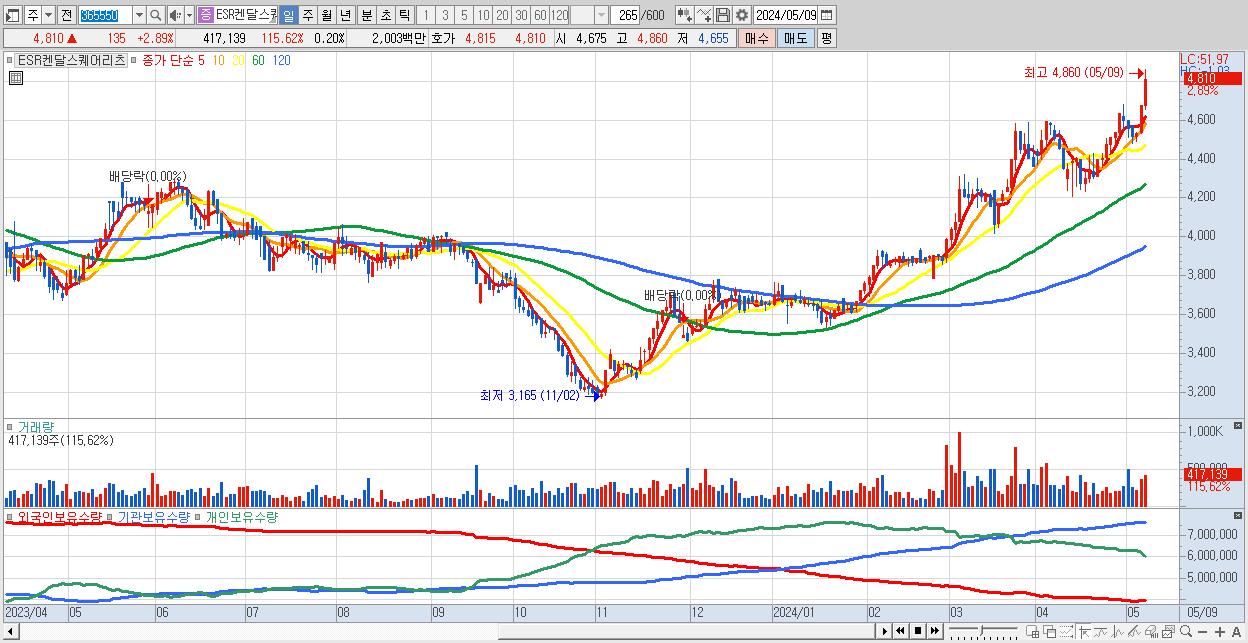This screenshot has width=1248, height=643.
Task: Click the speaker sound icon
Action: 175,15
